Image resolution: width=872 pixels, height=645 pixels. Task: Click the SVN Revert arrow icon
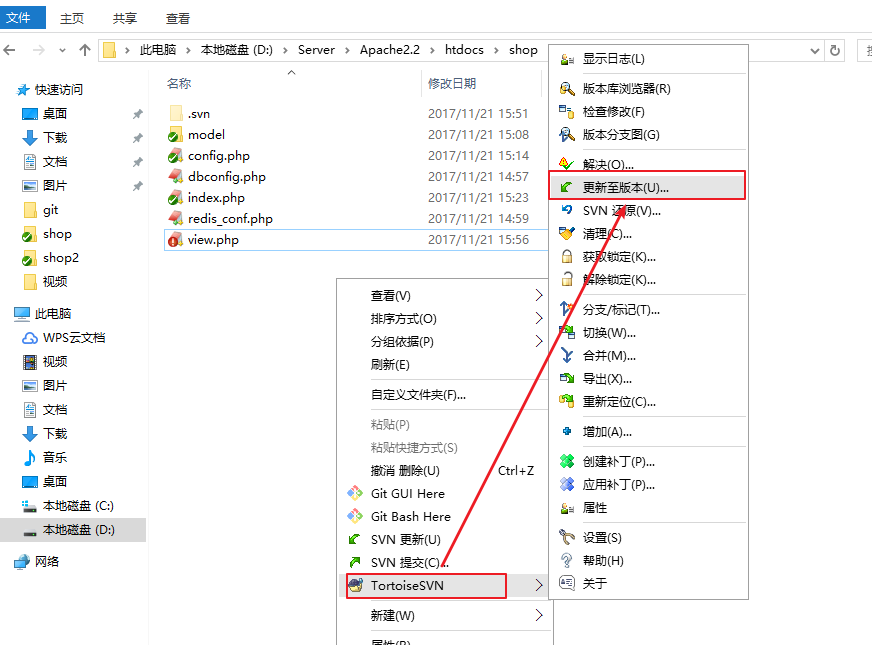[567, 210]
